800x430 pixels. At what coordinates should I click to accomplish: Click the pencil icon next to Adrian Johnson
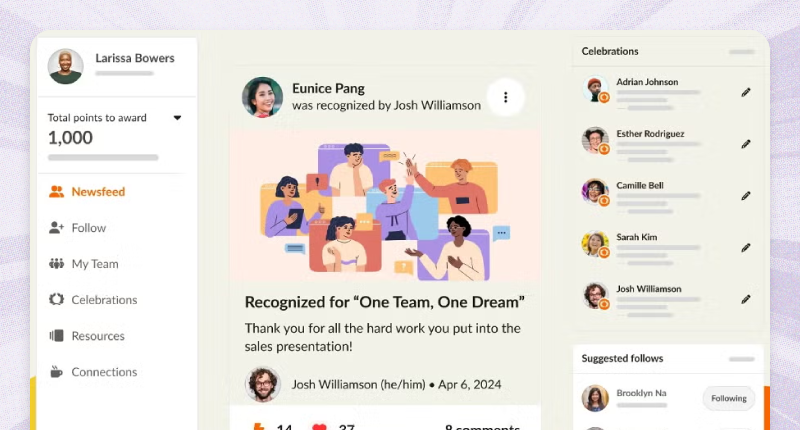(x=745, y=92)
